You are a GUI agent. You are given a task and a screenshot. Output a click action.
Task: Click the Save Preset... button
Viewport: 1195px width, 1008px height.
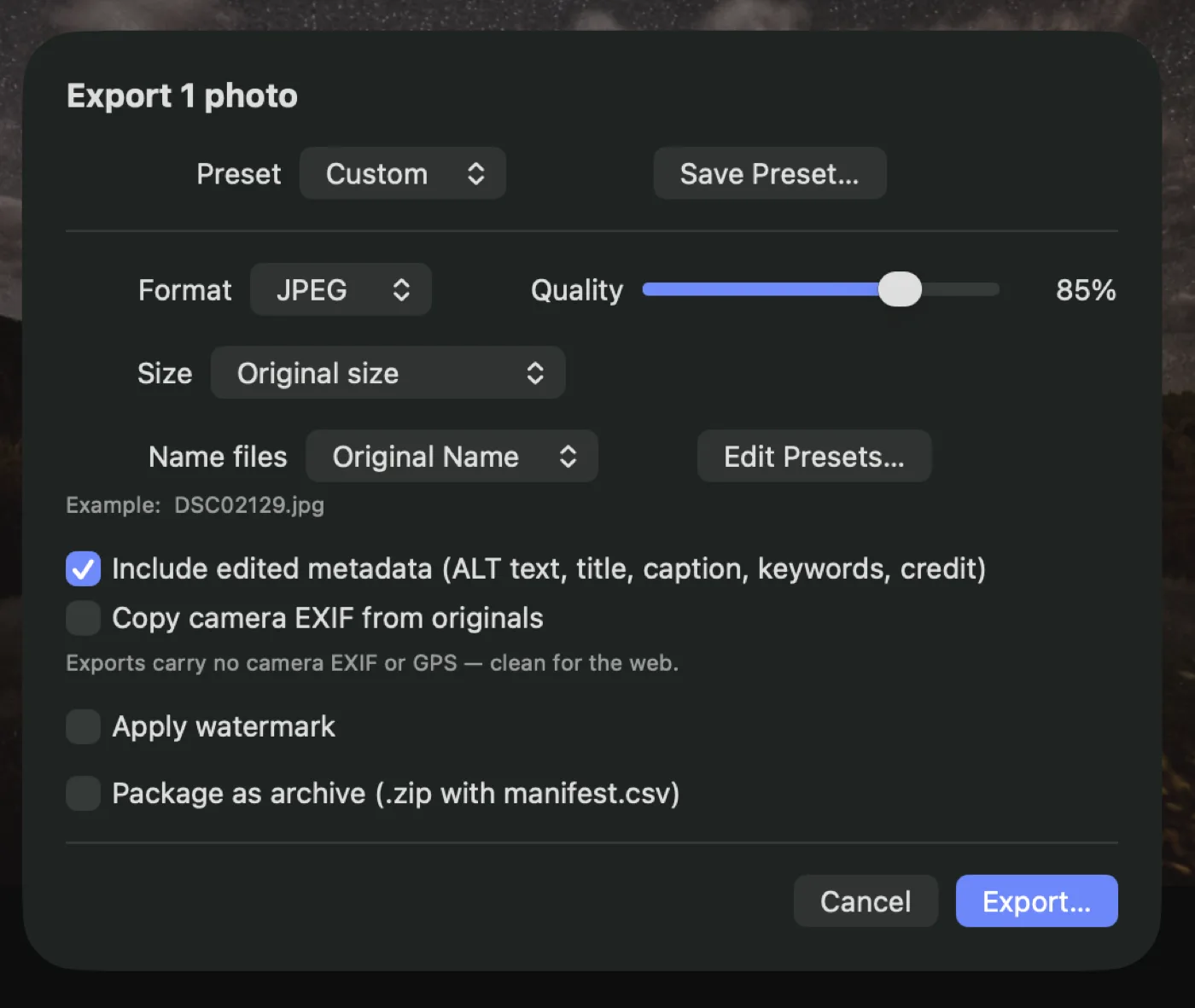(x=770, y=173)
